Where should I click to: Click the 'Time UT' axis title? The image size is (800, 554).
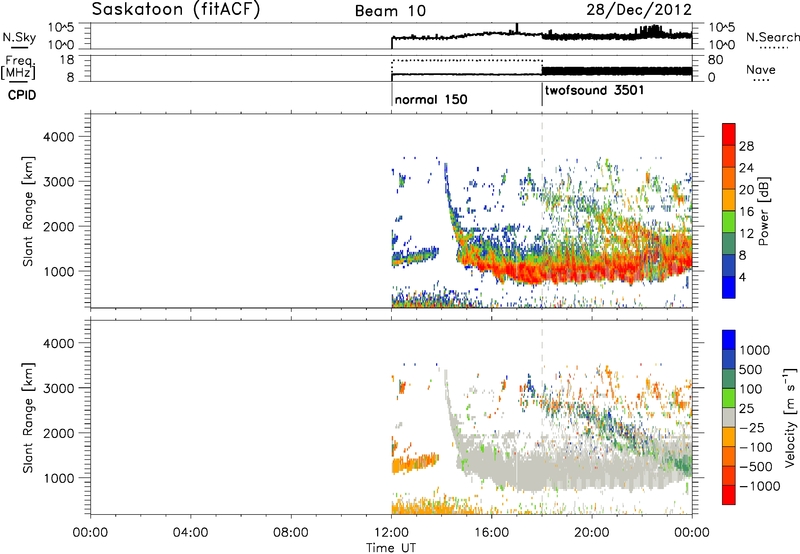391,547
